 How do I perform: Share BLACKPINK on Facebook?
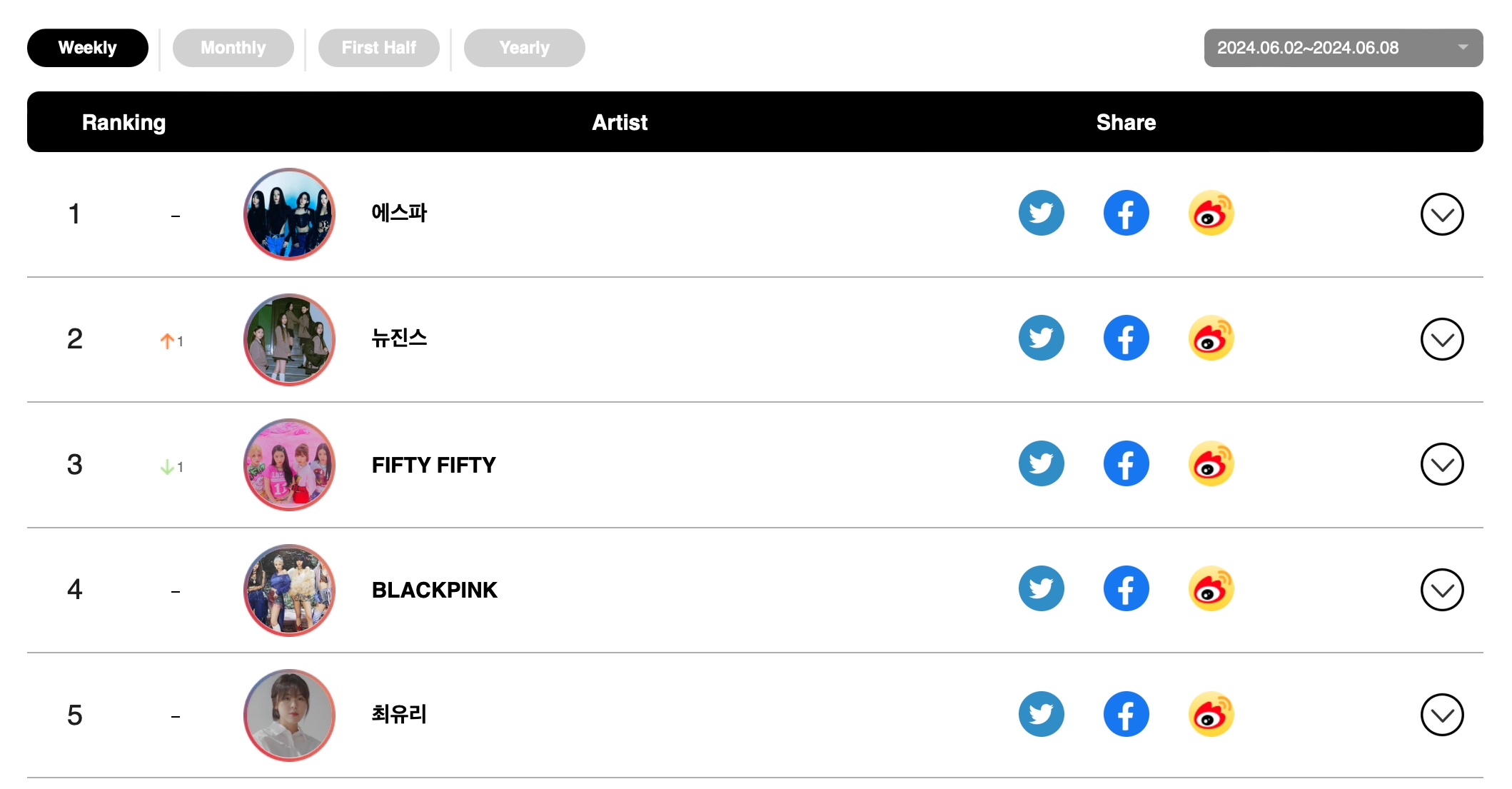pyautogui.click(x=1126, y=588)
